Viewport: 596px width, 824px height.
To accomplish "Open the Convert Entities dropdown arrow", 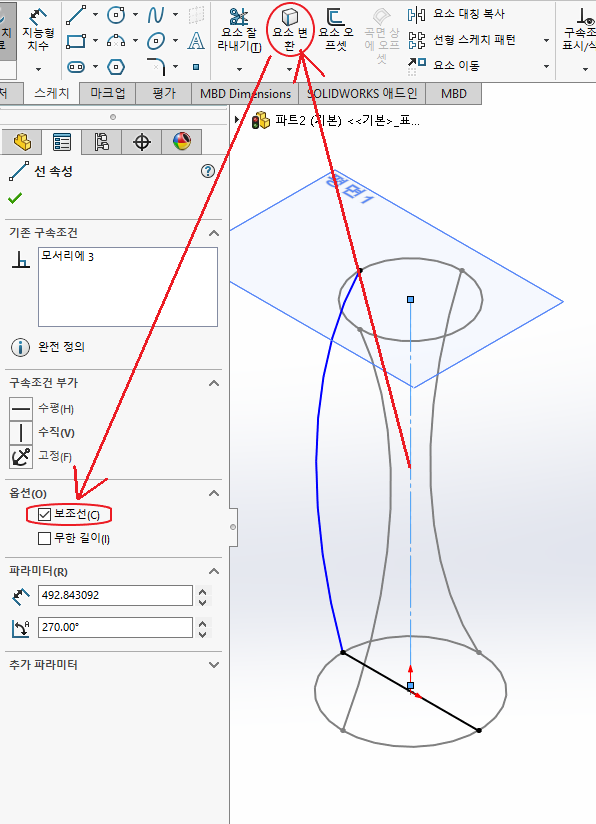I will [x=290, y=69].
